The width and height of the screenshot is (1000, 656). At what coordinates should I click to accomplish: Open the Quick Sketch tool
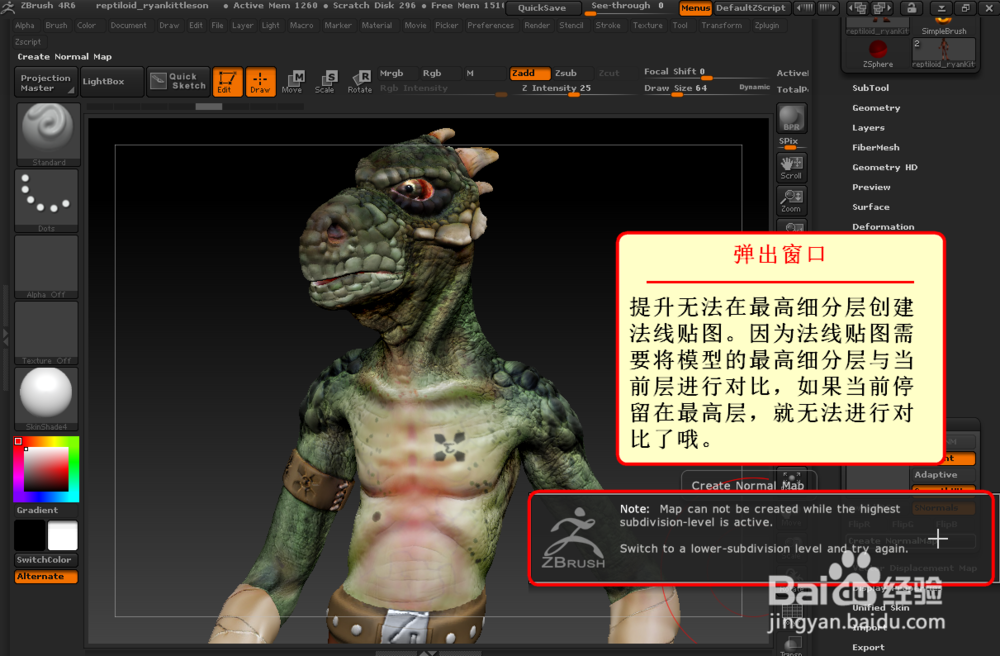(178, 81)
